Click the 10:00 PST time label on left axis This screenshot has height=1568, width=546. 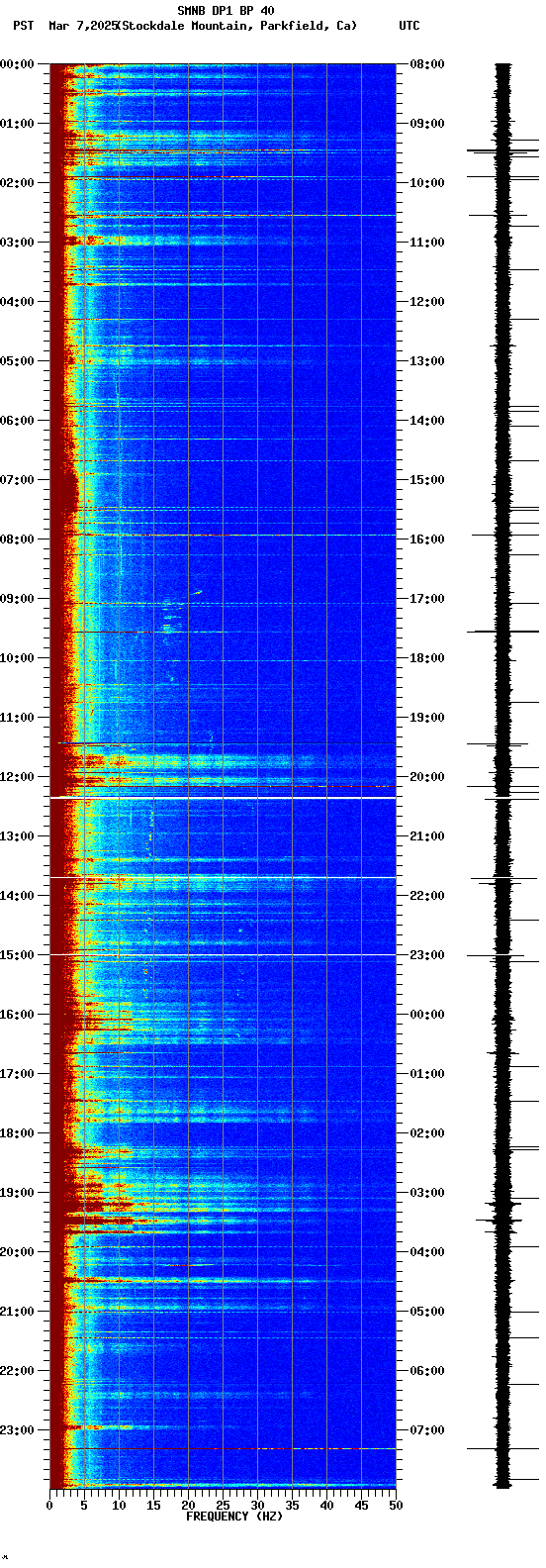tap(16, 658)
